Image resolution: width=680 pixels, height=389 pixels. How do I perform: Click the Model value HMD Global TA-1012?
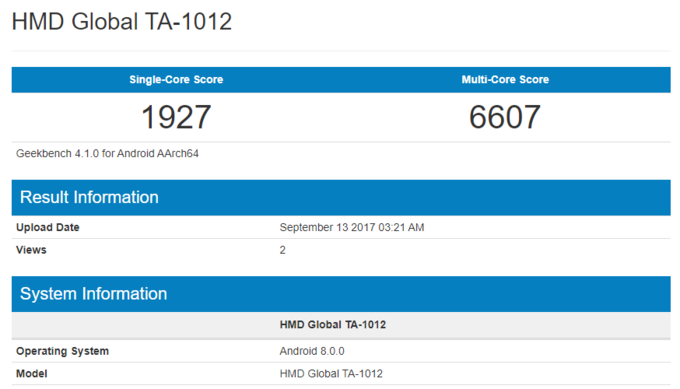[331, 374]
